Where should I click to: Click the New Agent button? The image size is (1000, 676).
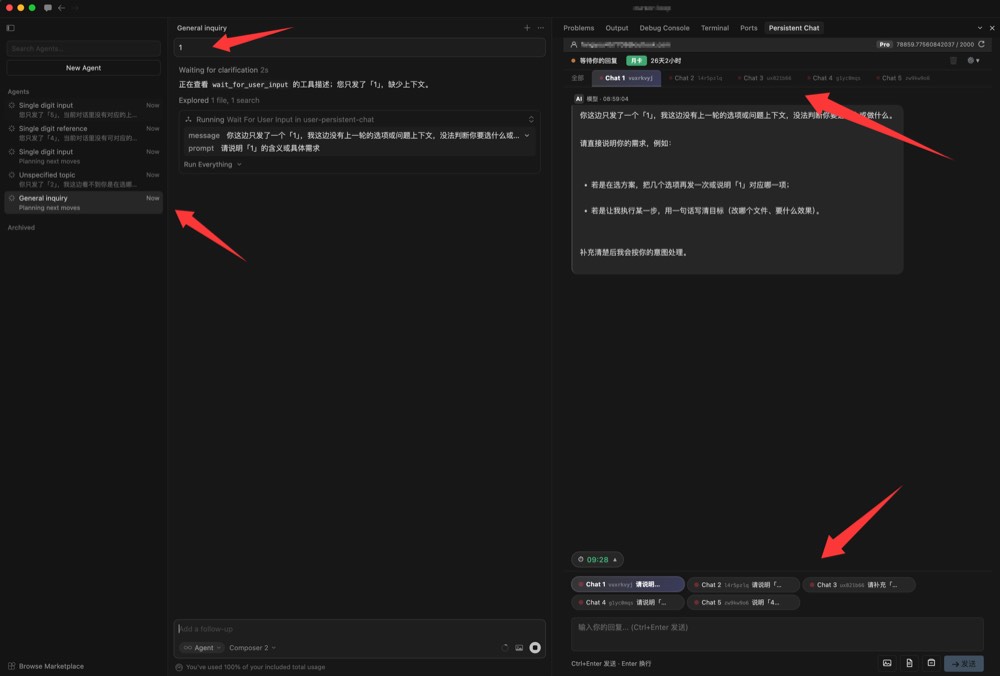coord(83,68)
